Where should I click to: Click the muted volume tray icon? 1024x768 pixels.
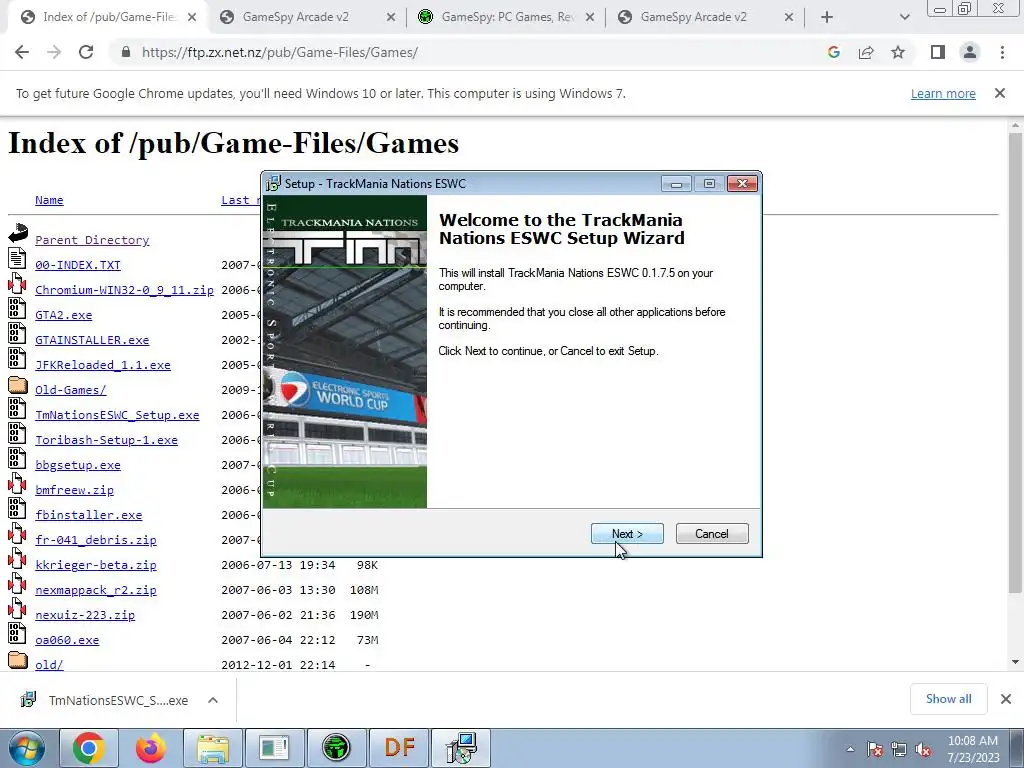[x=923, y=750]
